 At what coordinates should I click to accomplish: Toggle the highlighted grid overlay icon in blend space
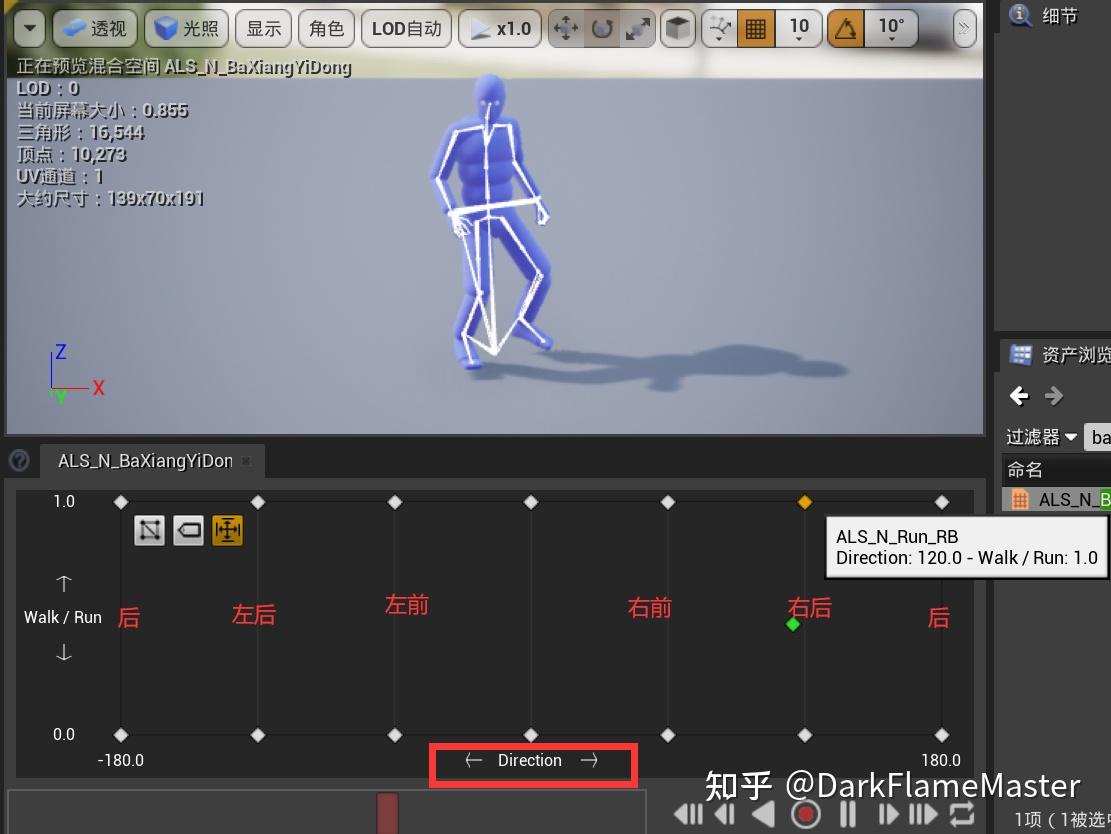[x=227, y=530]
